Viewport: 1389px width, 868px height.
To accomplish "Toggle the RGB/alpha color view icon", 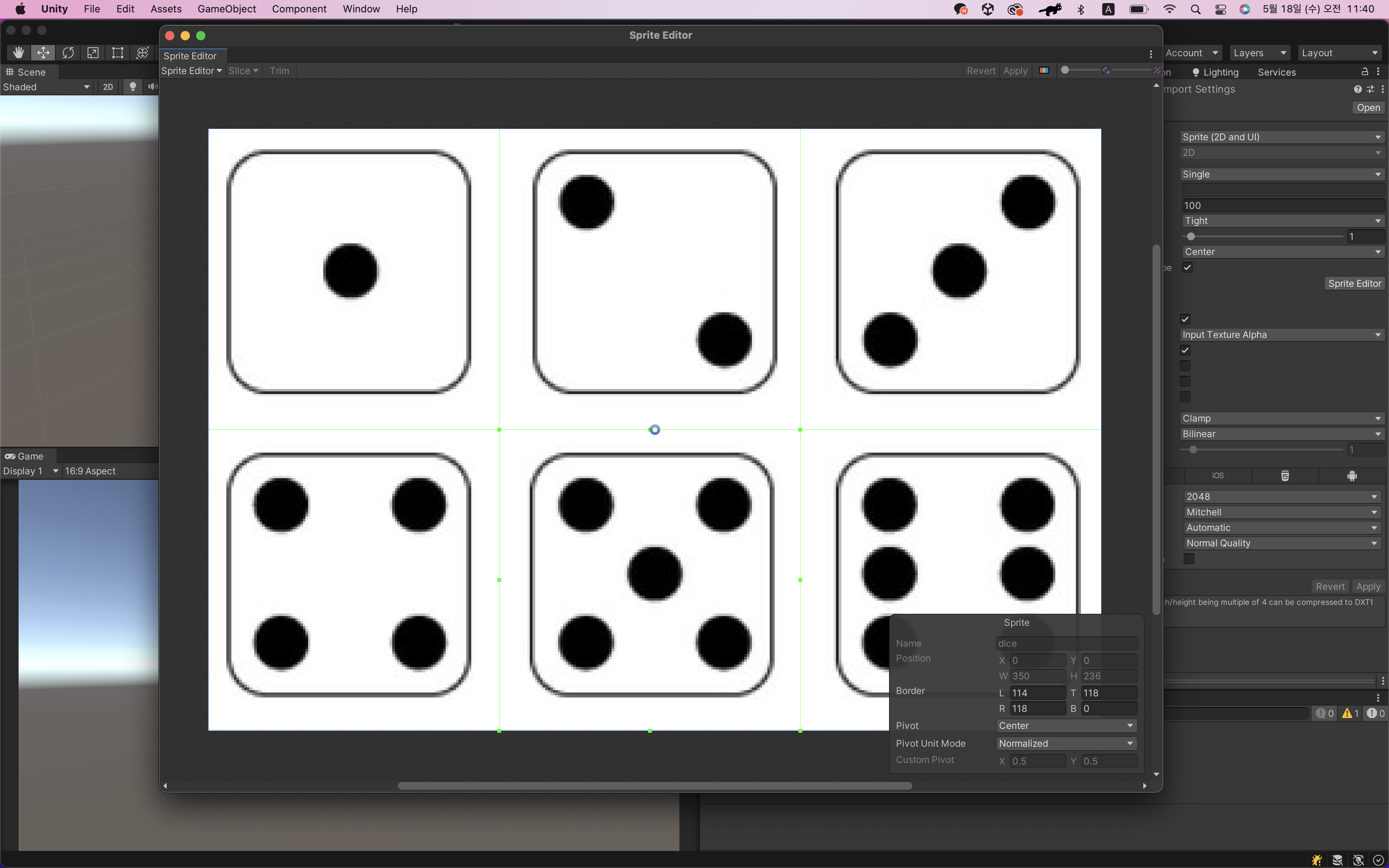I will pos(1043,71).
